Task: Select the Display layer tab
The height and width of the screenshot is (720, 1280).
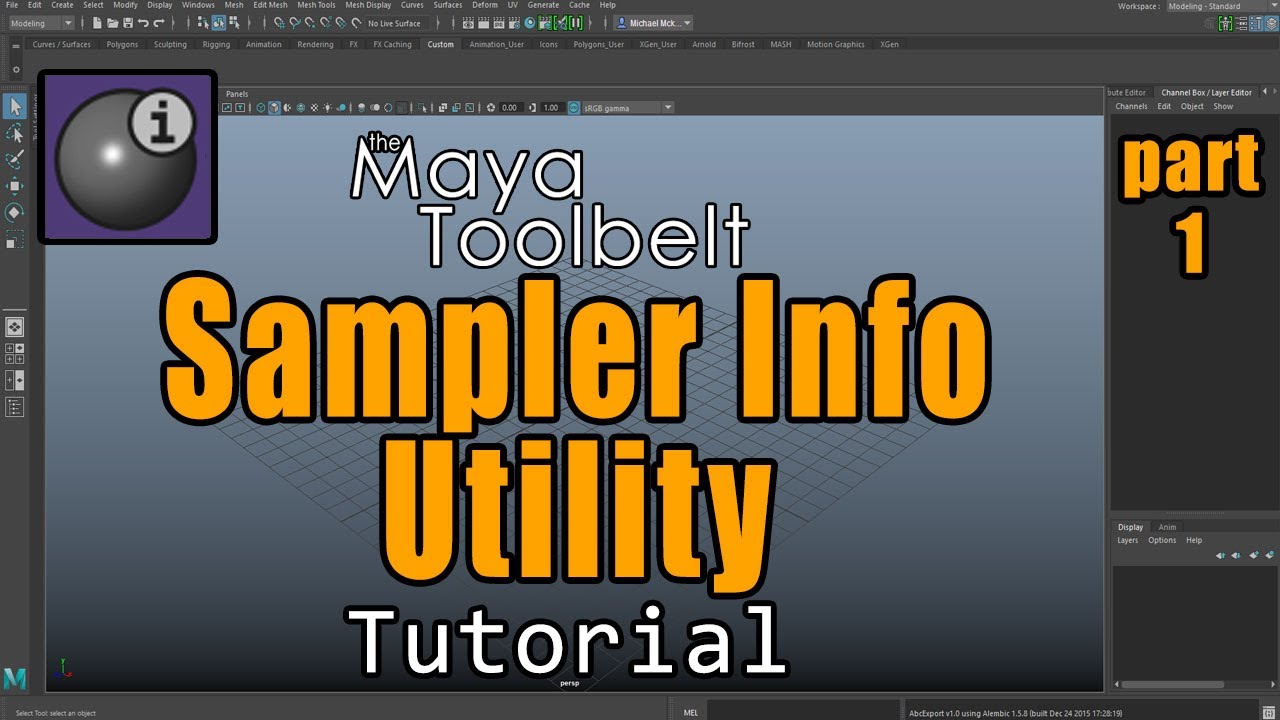Action: point(1130,527)
